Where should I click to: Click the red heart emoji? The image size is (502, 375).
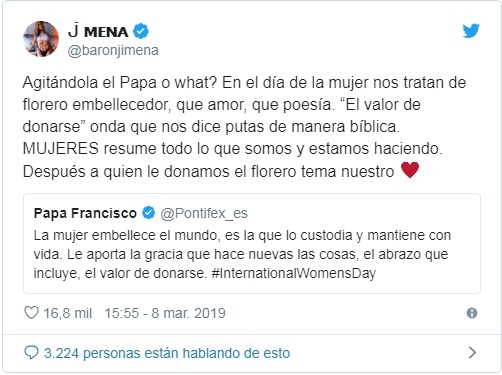[410, 170]
